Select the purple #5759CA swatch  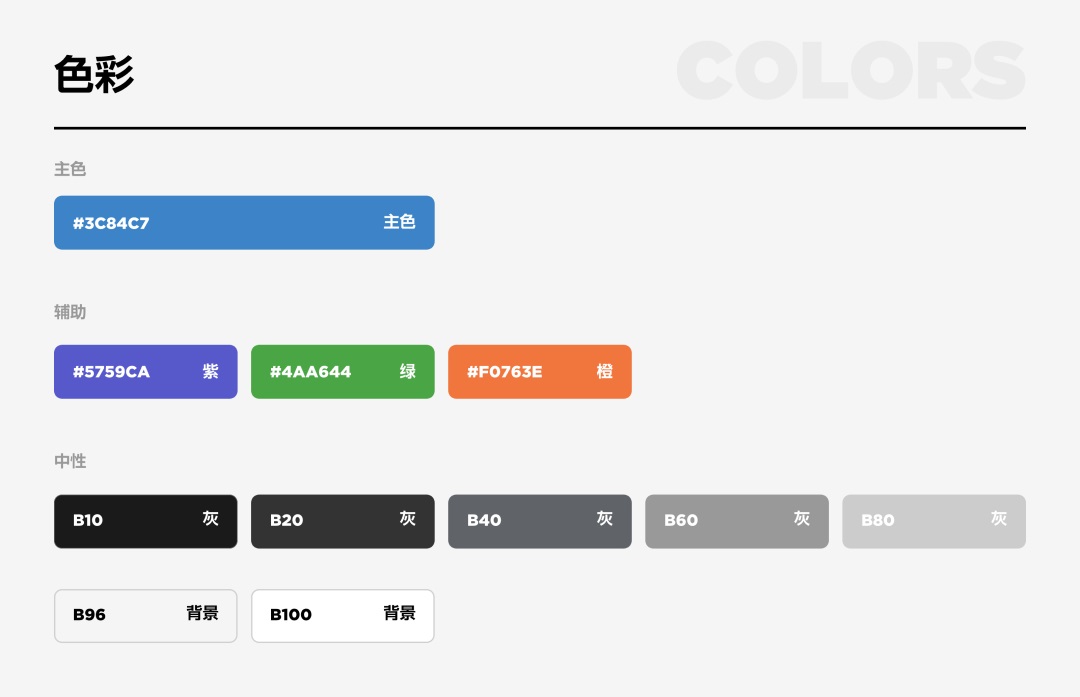tap(146, 372)
